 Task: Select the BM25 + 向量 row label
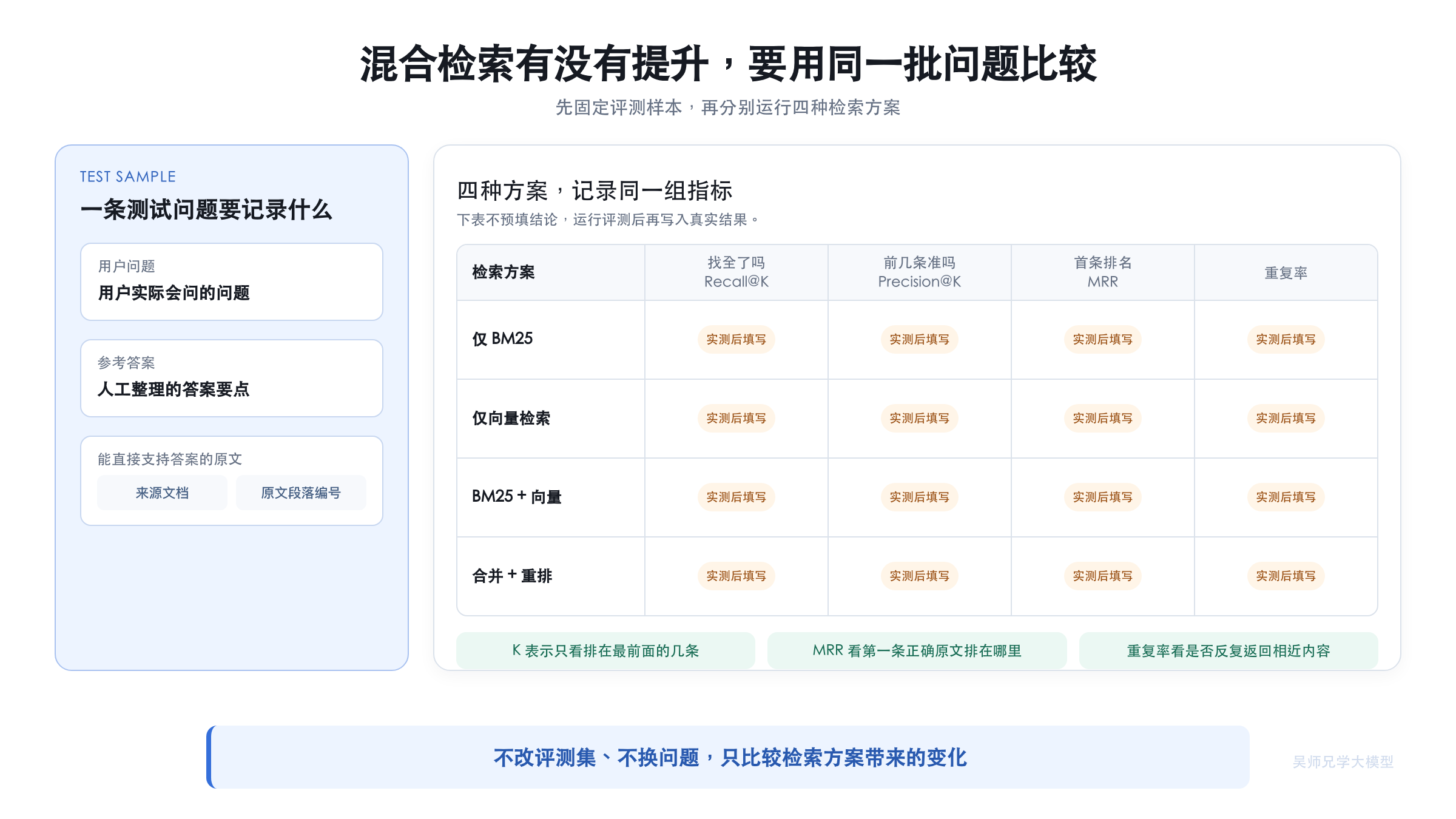pyautogui.click(x=516, y=497)
